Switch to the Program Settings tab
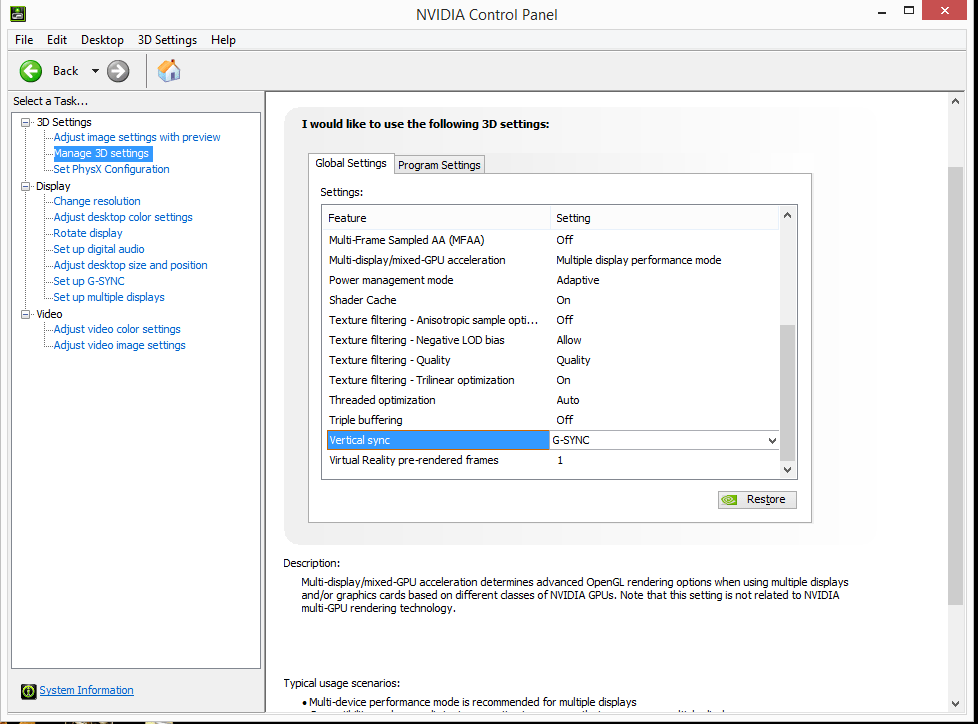Viewport: 978px width, 724px height. pos(439,165)
